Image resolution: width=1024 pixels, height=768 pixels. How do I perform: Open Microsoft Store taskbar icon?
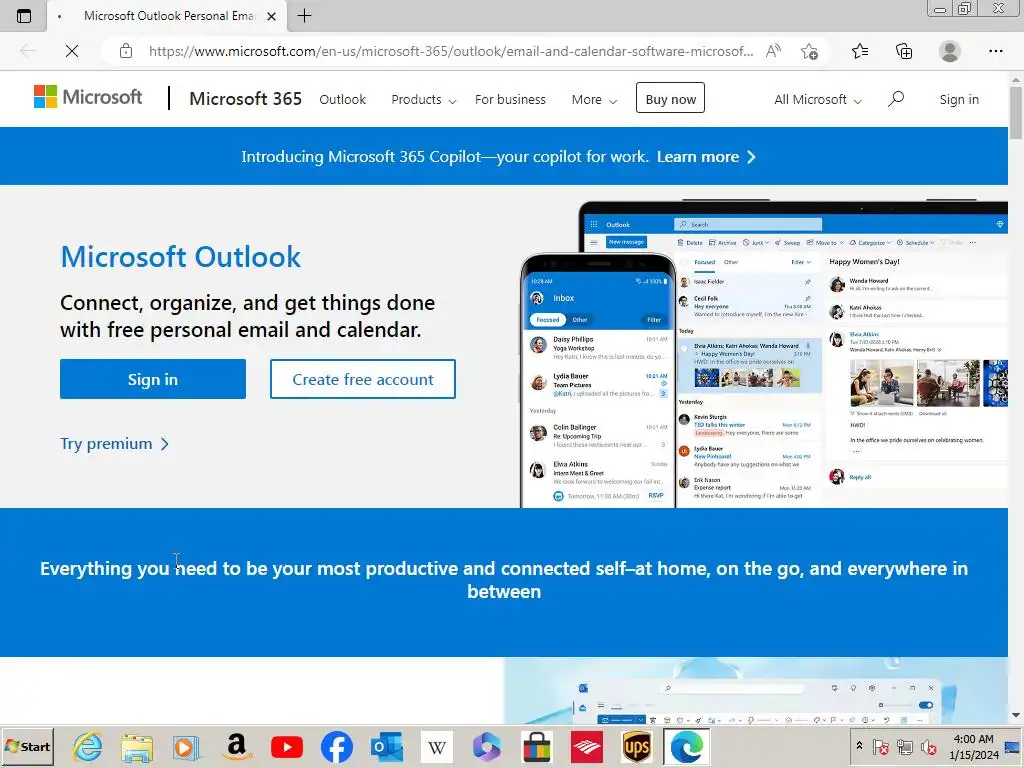(537, 747)
